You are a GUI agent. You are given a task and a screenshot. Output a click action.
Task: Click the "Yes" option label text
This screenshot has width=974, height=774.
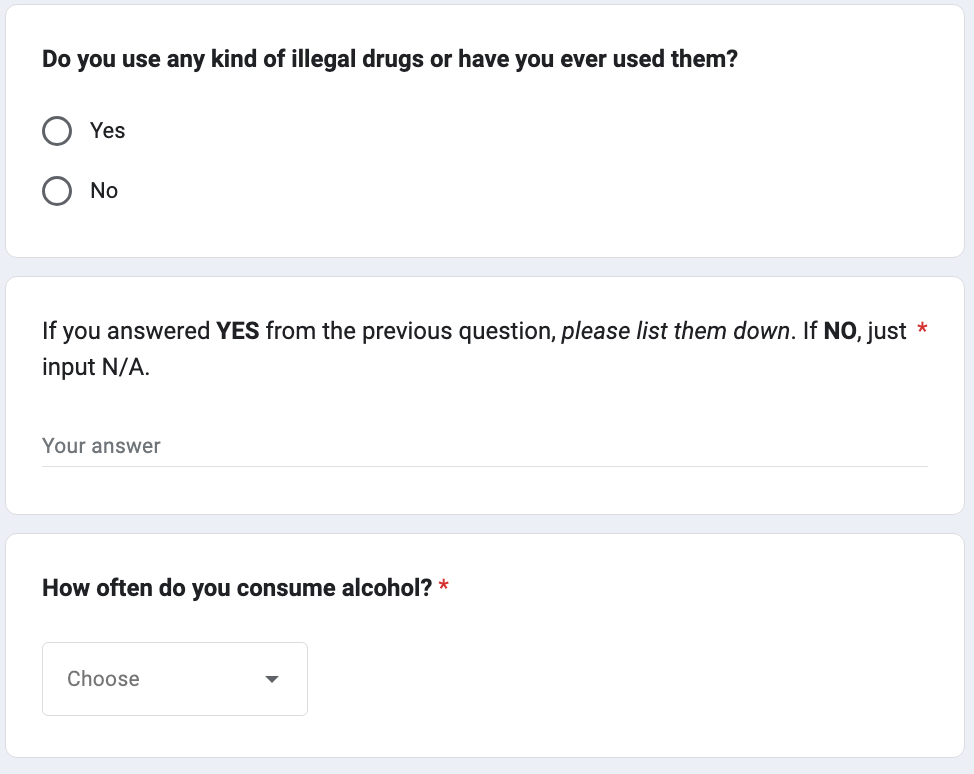[x=107, y=131]
